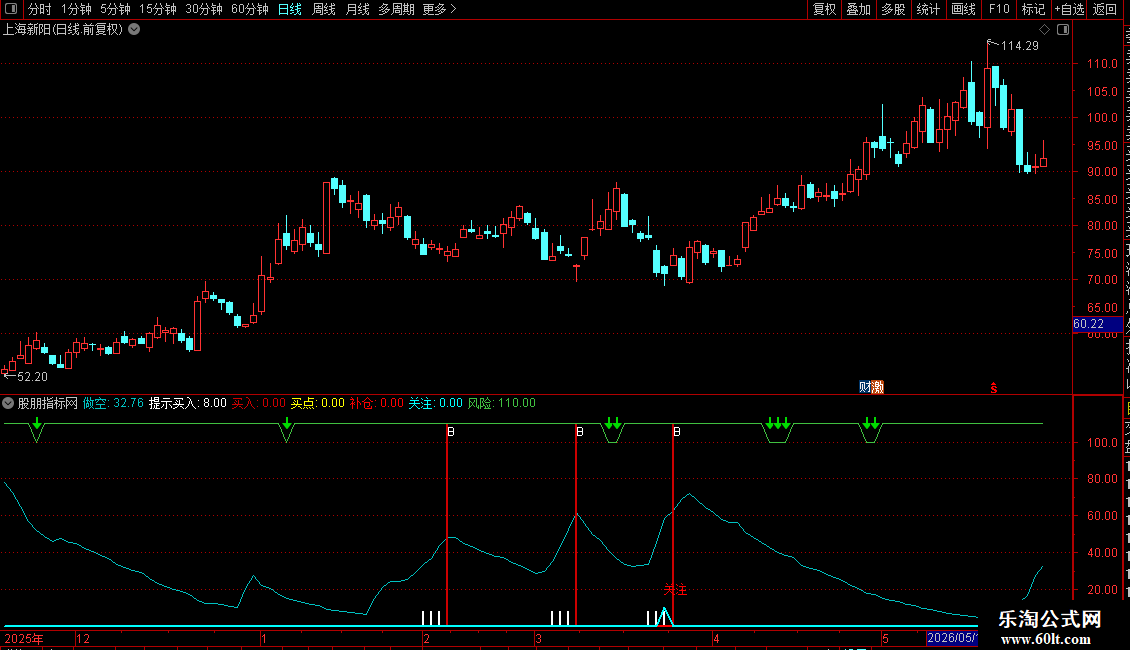Open the 多股 multi-stock view
Viewport: 1130px width, 650px height.
point(894,9)
